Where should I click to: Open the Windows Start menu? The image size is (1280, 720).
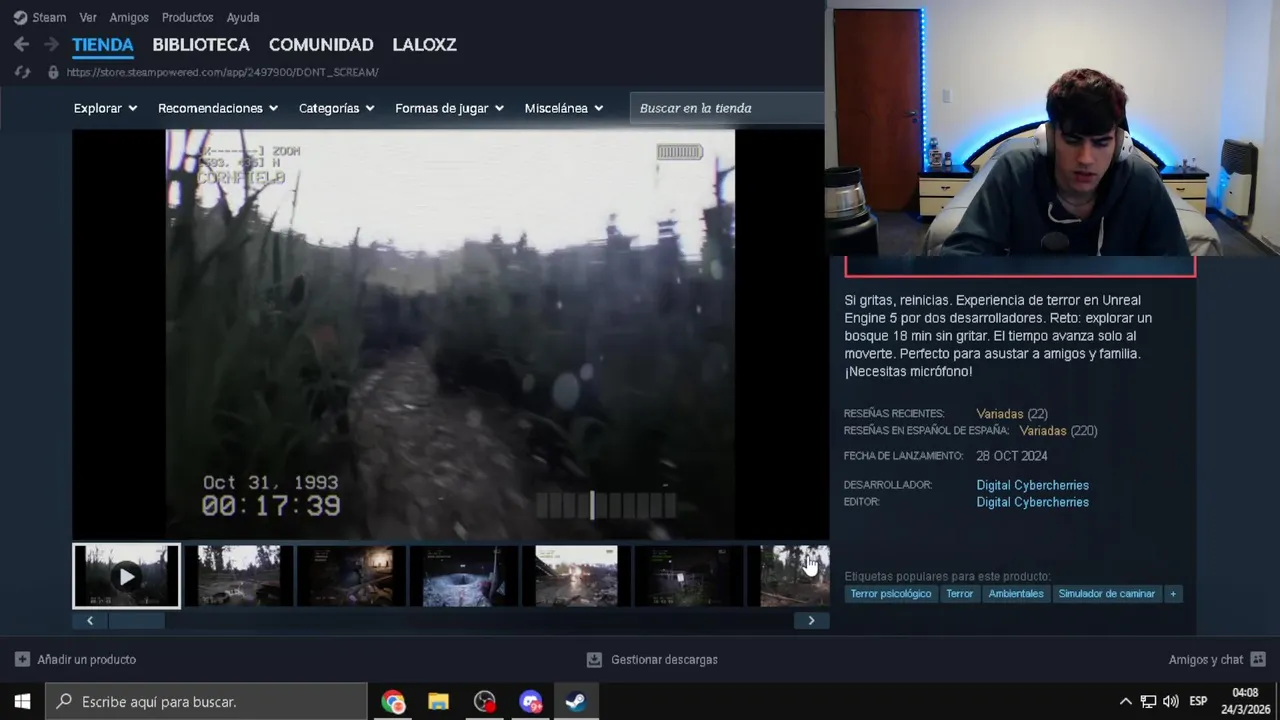click(22, 702)
